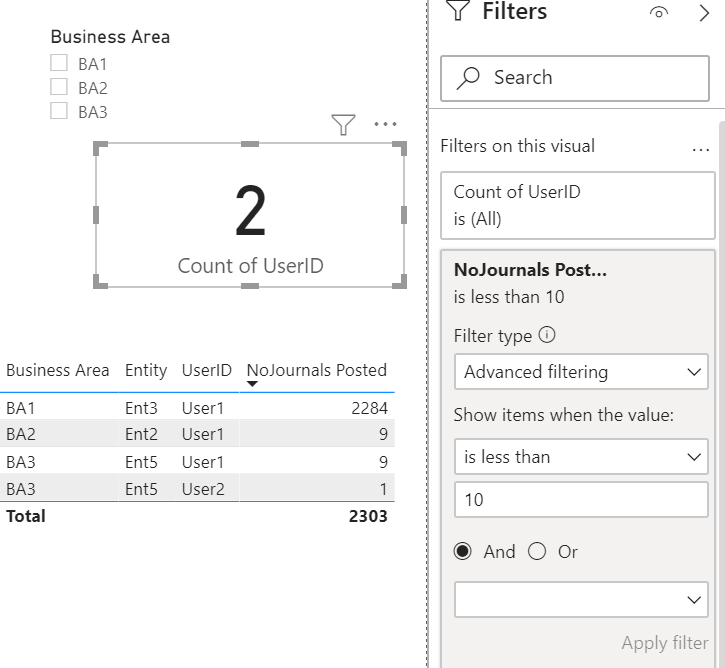Select the Ent2 entity cell
Viewport: 725px width, 668px height.
point(141,434)
